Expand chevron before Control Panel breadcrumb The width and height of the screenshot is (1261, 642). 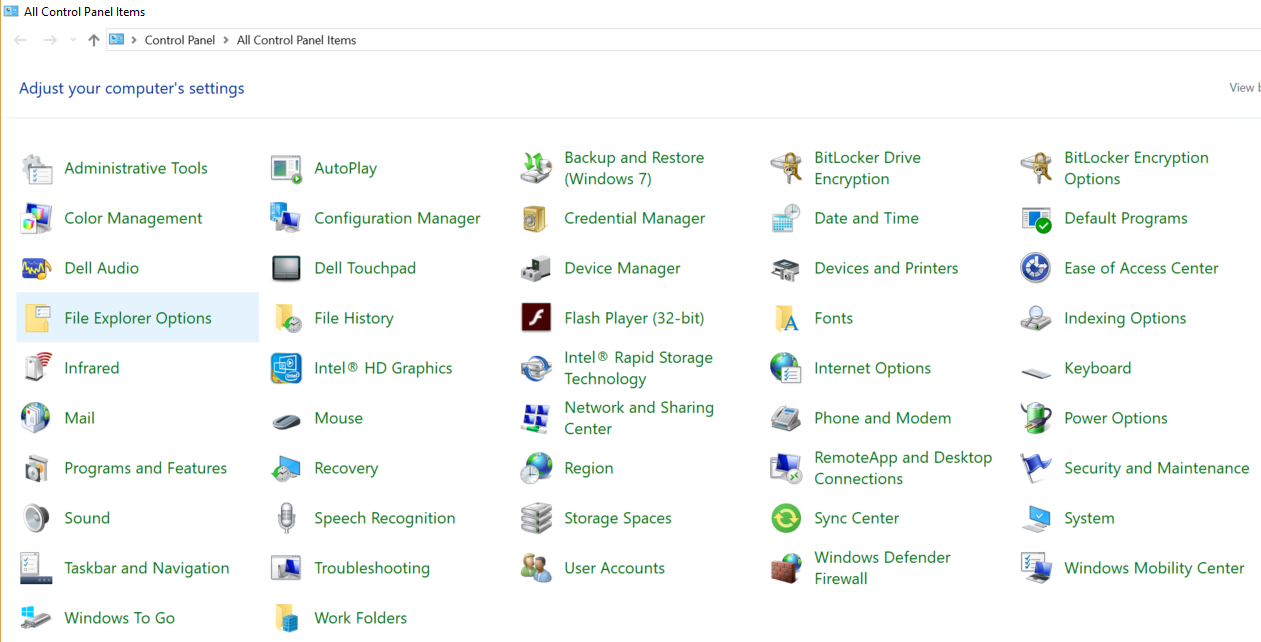[134, 40]
